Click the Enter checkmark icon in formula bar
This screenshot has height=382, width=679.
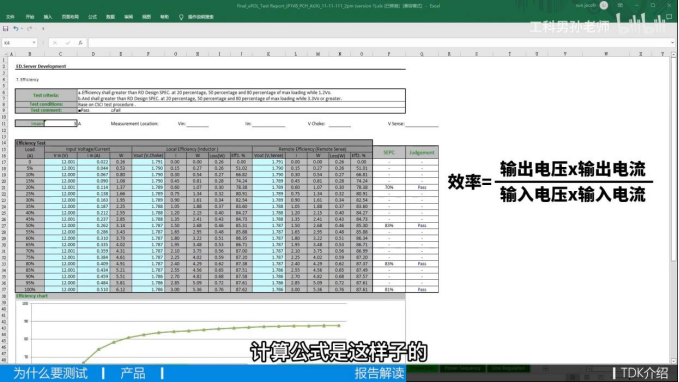68,43
